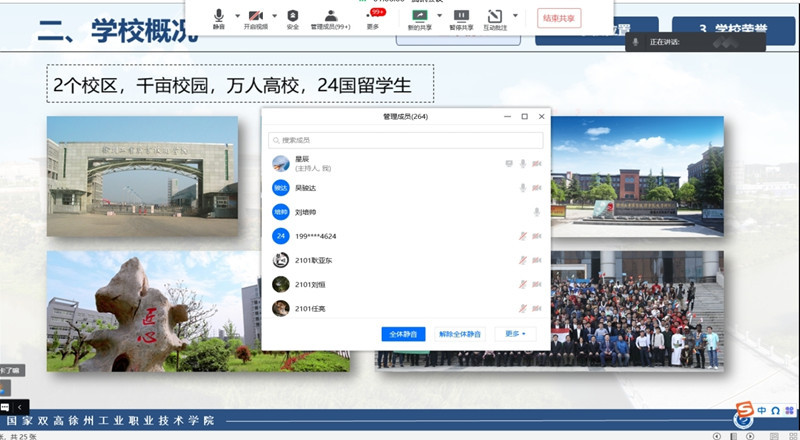Click the 搜索成员 search field
The image size is (800, 440).
tap(405, 141)
